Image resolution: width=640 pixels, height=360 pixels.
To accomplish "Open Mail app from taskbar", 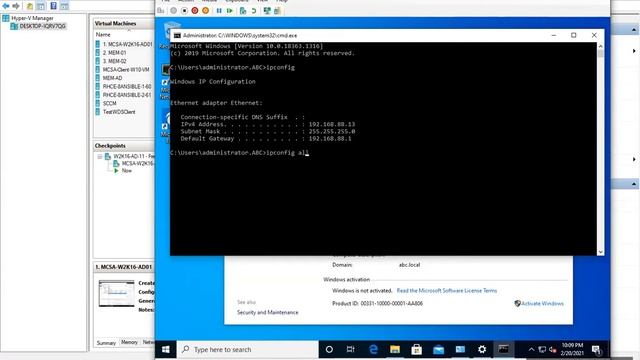I will (x=438, y=349).
